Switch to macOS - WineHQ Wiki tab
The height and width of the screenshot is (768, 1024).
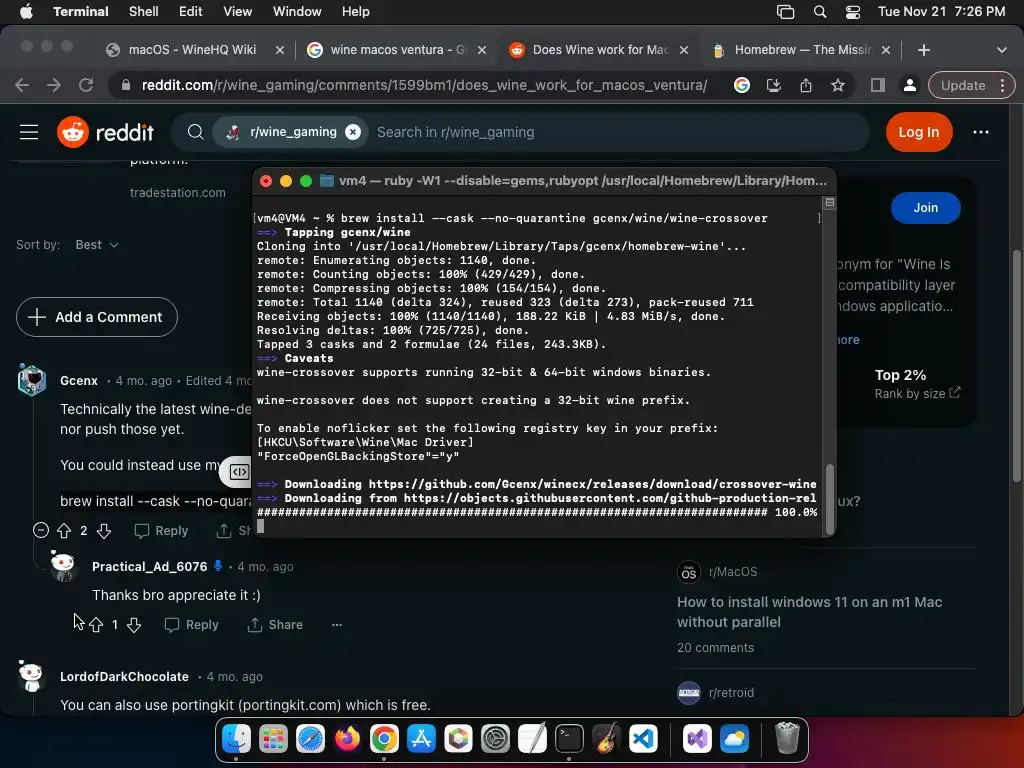coord(192,50)
